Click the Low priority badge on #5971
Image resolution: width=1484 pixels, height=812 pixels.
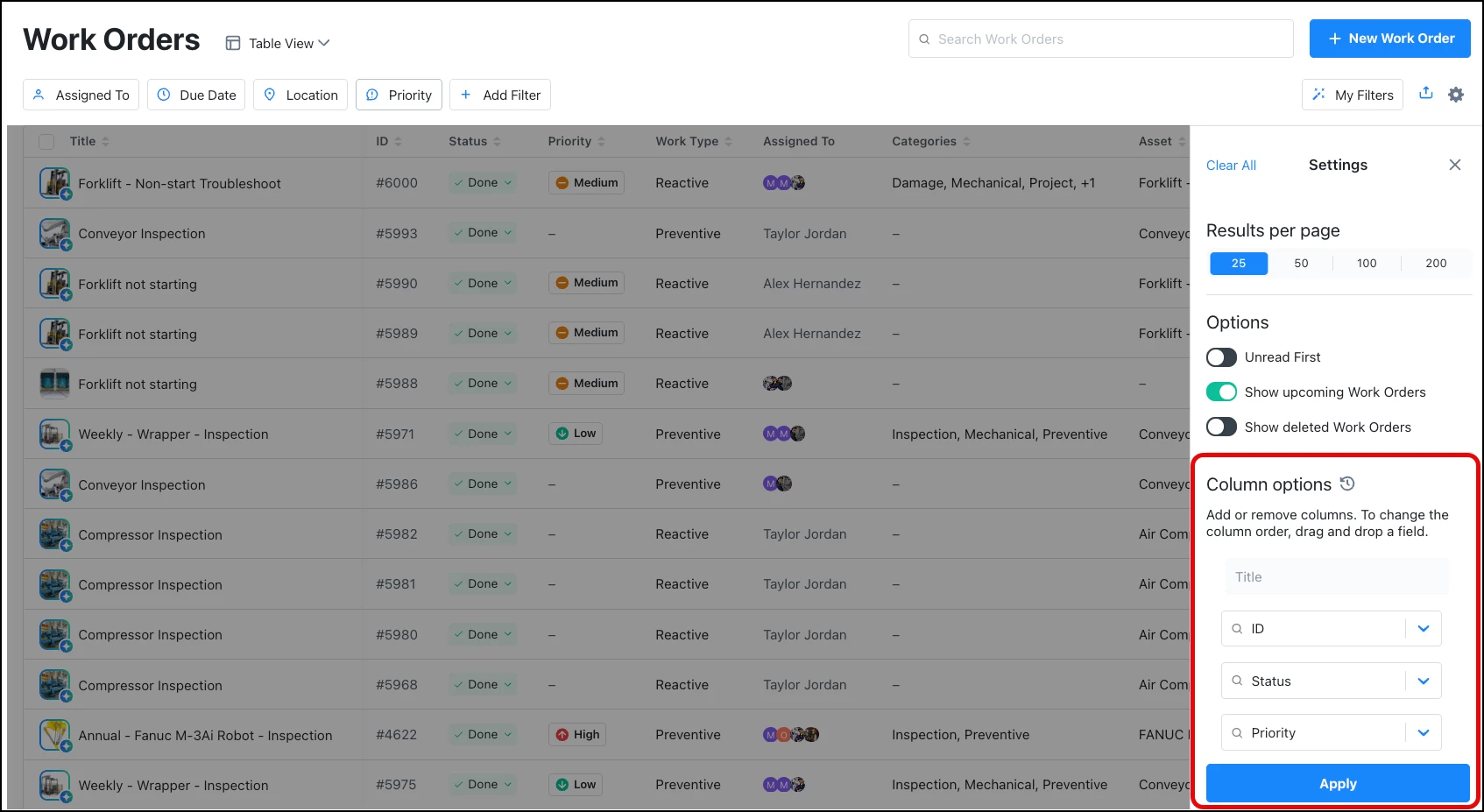(x=576, y=434)
